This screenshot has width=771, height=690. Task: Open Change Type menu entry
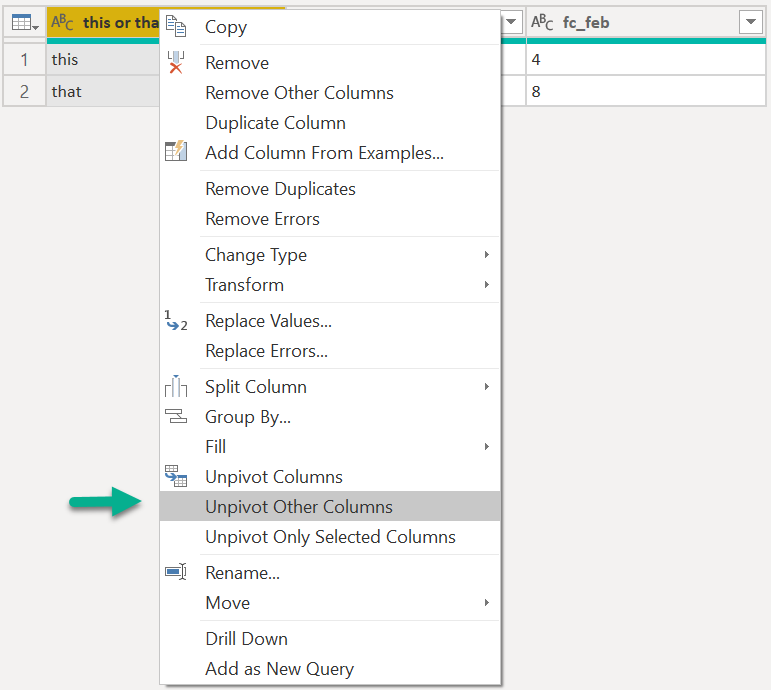(x=330, y=255)
